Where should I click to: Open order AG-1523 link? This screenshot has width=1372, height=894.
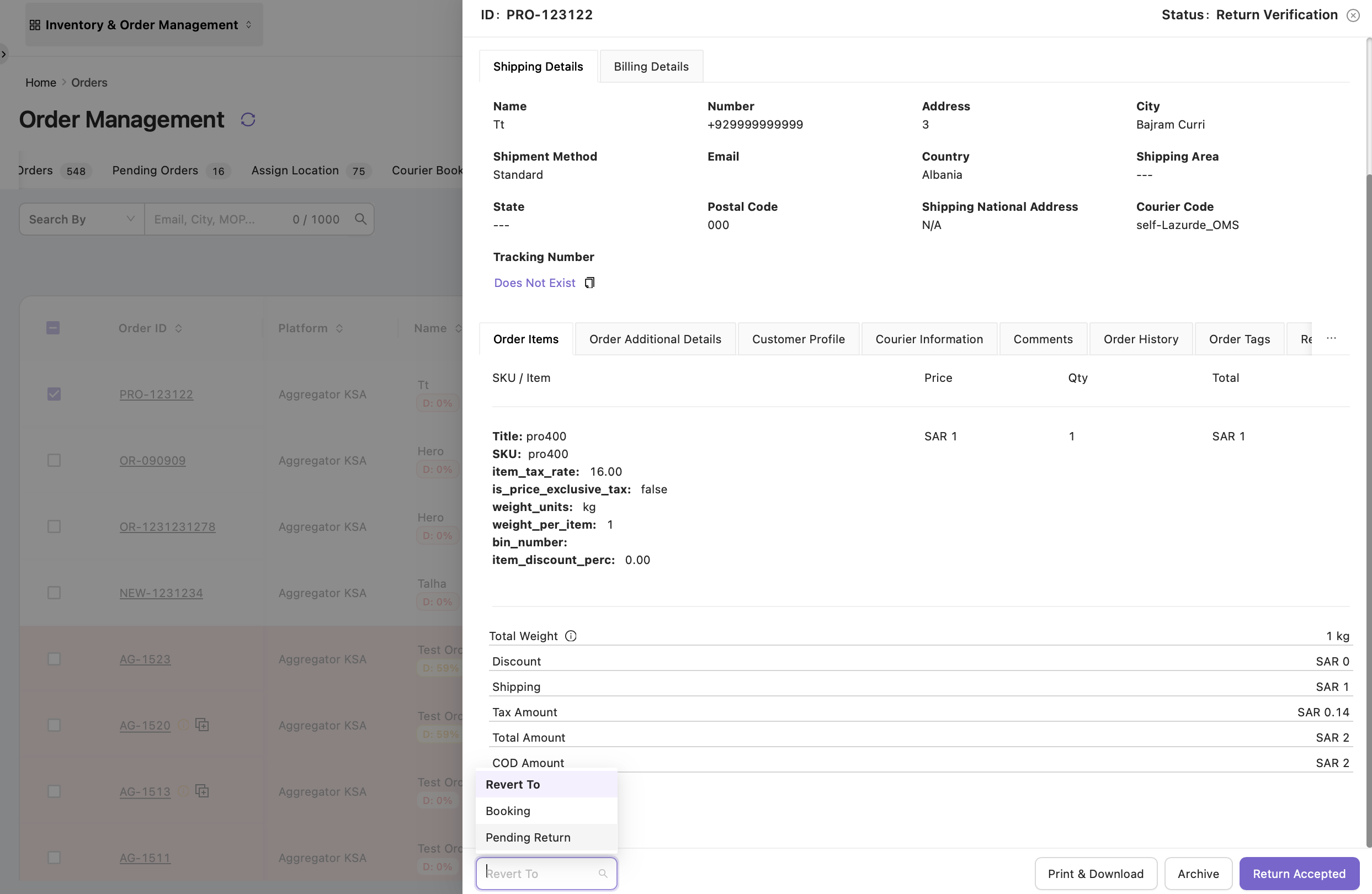pyautogui.click(x=145, y=659)
